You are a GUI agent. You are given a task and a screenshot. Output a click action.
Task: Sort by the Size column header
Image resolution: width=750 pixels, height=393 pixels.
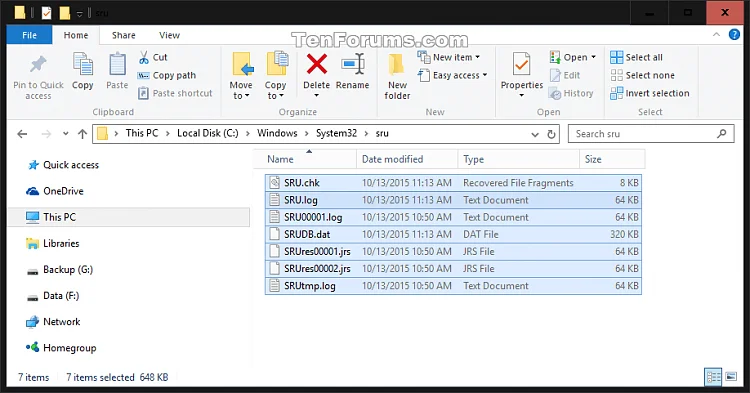612,159
